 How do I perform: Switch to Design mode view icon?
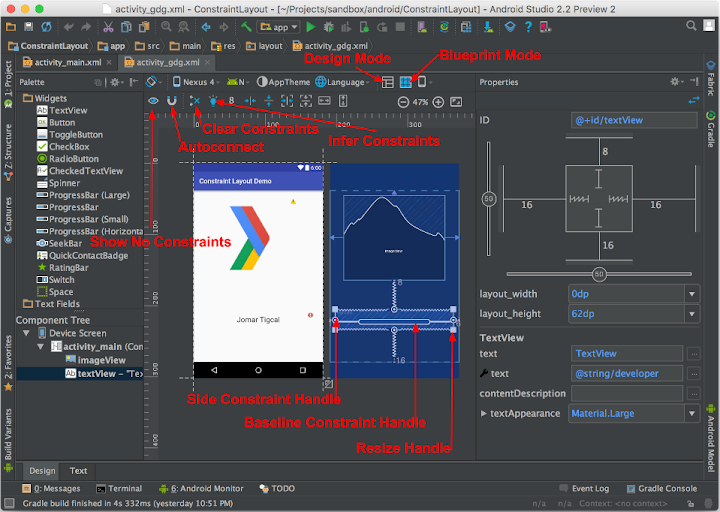point(388,82)
